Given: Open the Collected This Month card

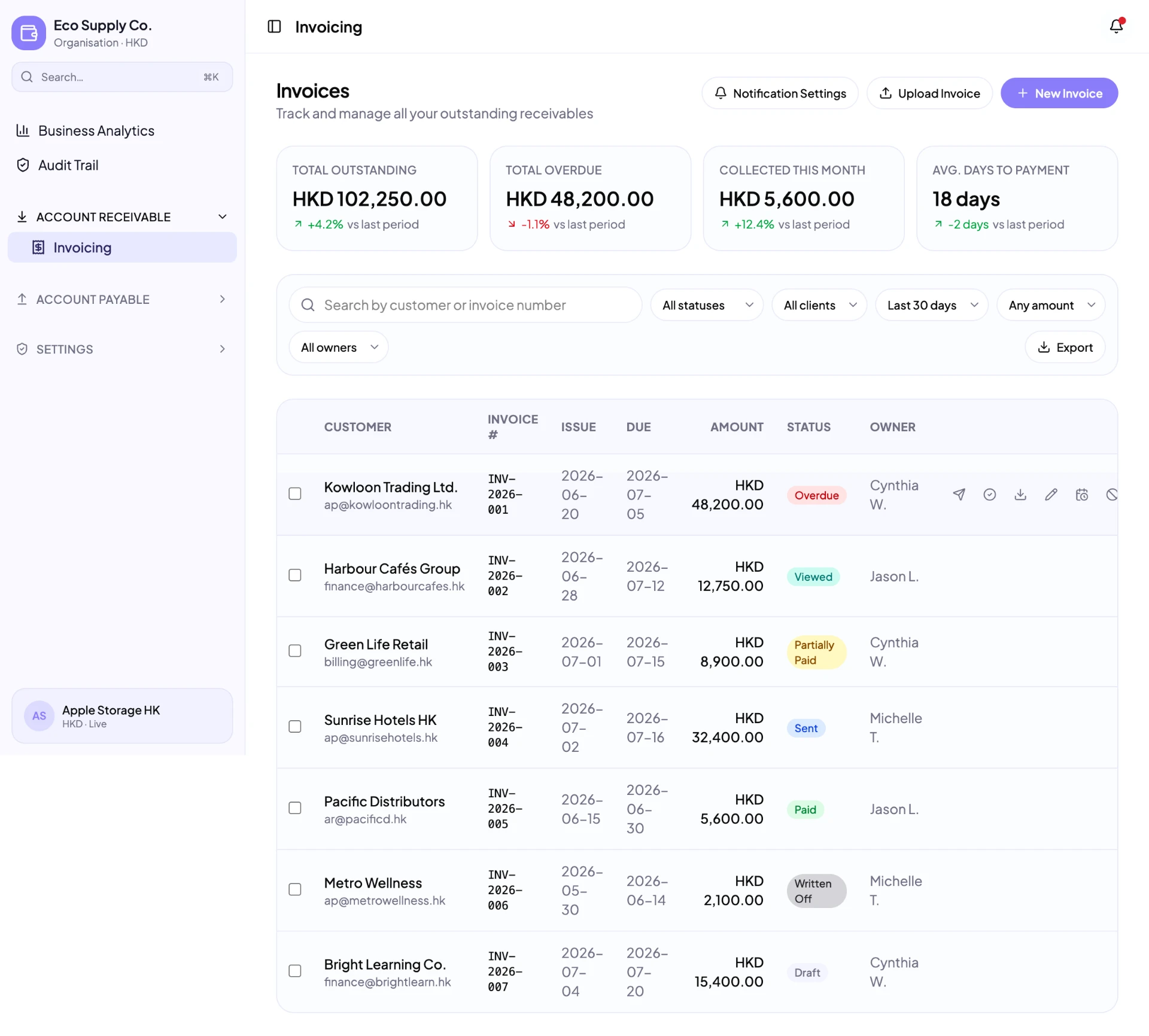Looking at the screenshot, I should [804, 199].
